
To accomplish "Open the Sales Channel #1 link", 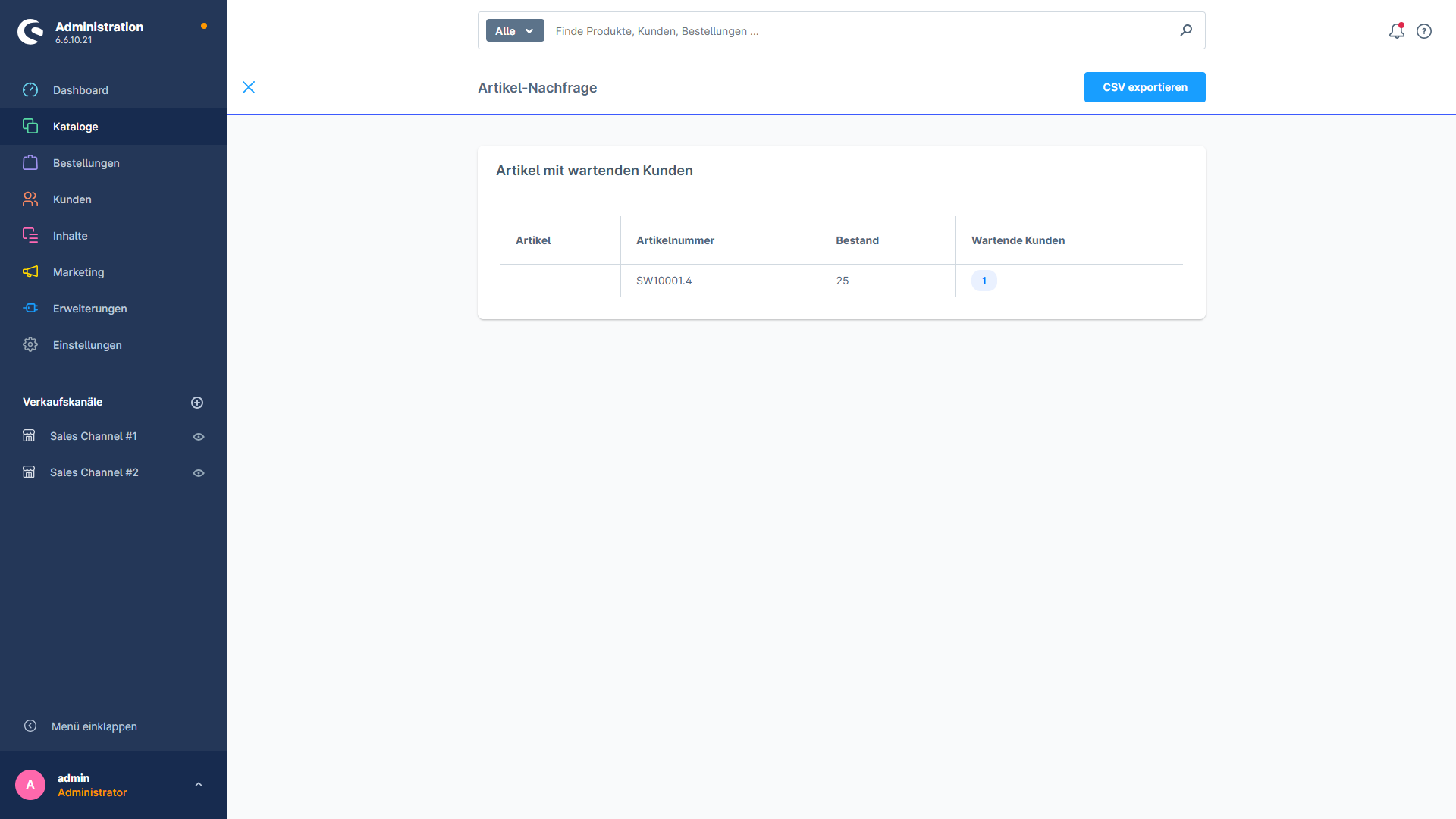I will [93, 436].
